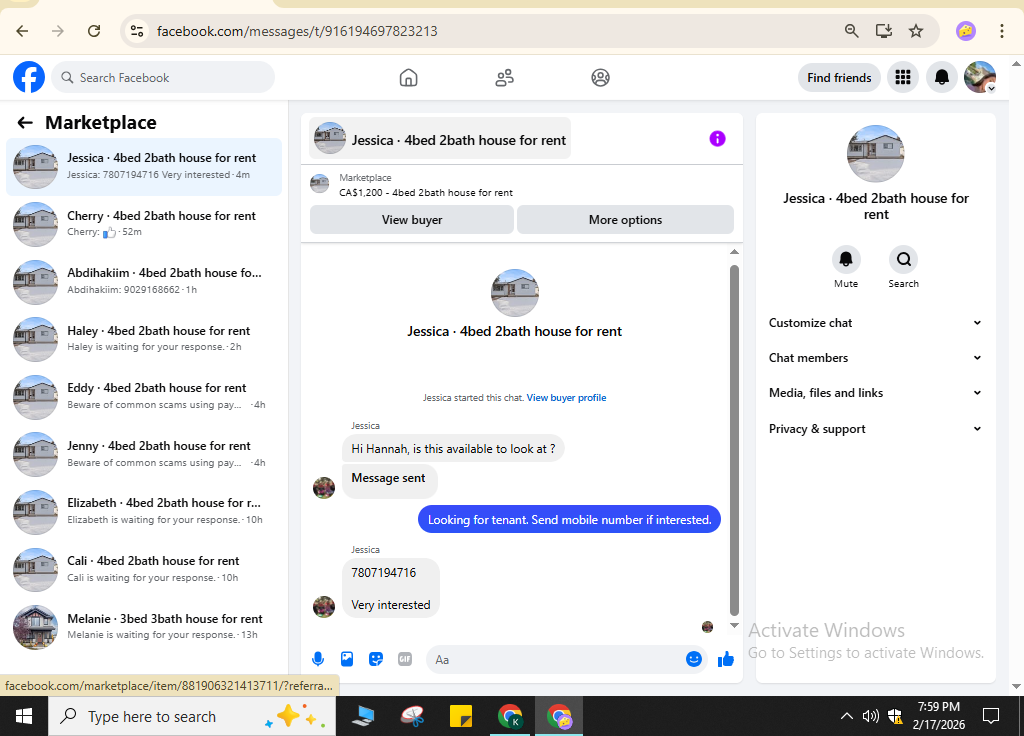Open Chrome three-dot menu
This screenshot has height=736, width=1024.
1001,31
